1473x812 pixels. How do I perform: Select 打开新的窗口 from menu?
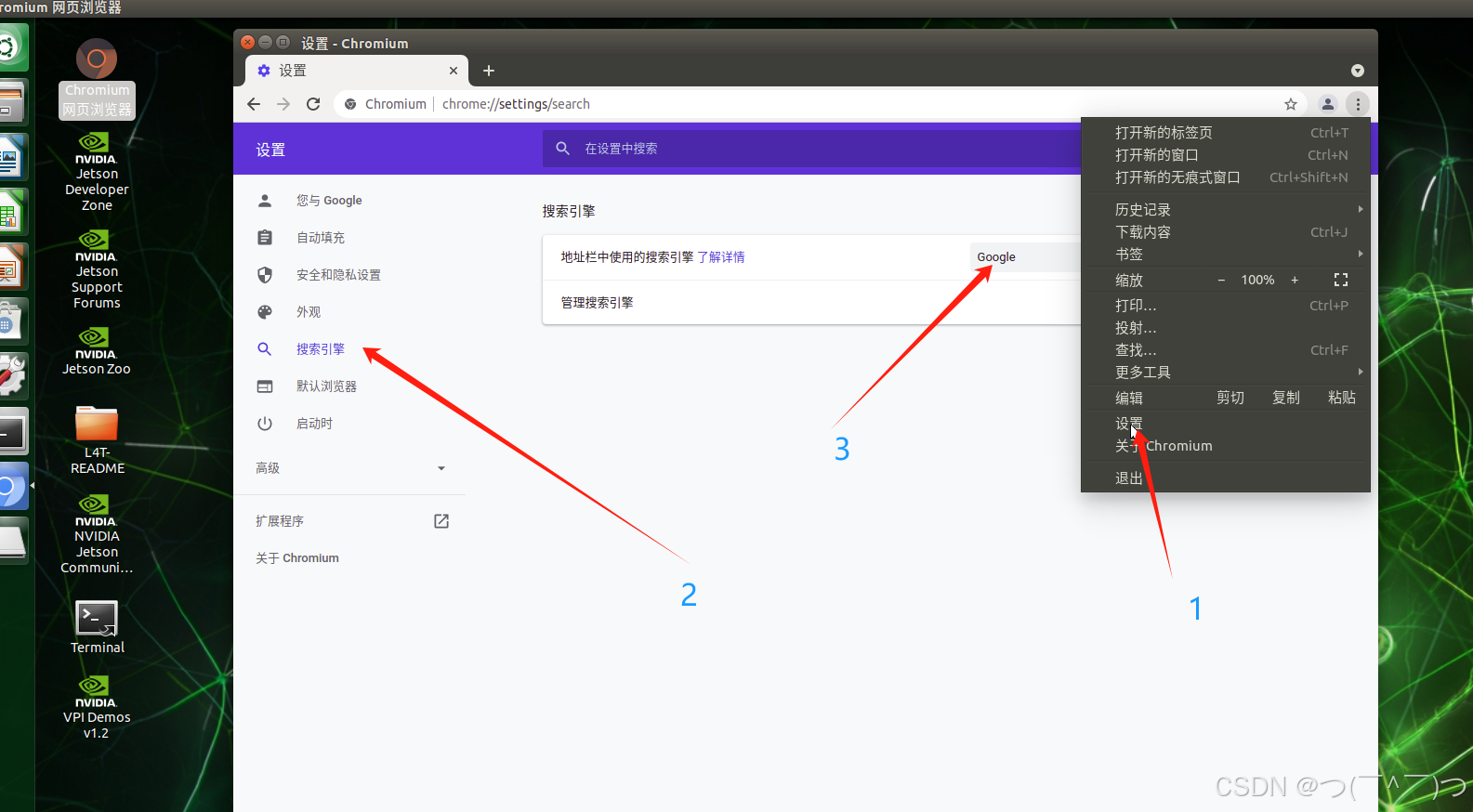(1226, 155)
